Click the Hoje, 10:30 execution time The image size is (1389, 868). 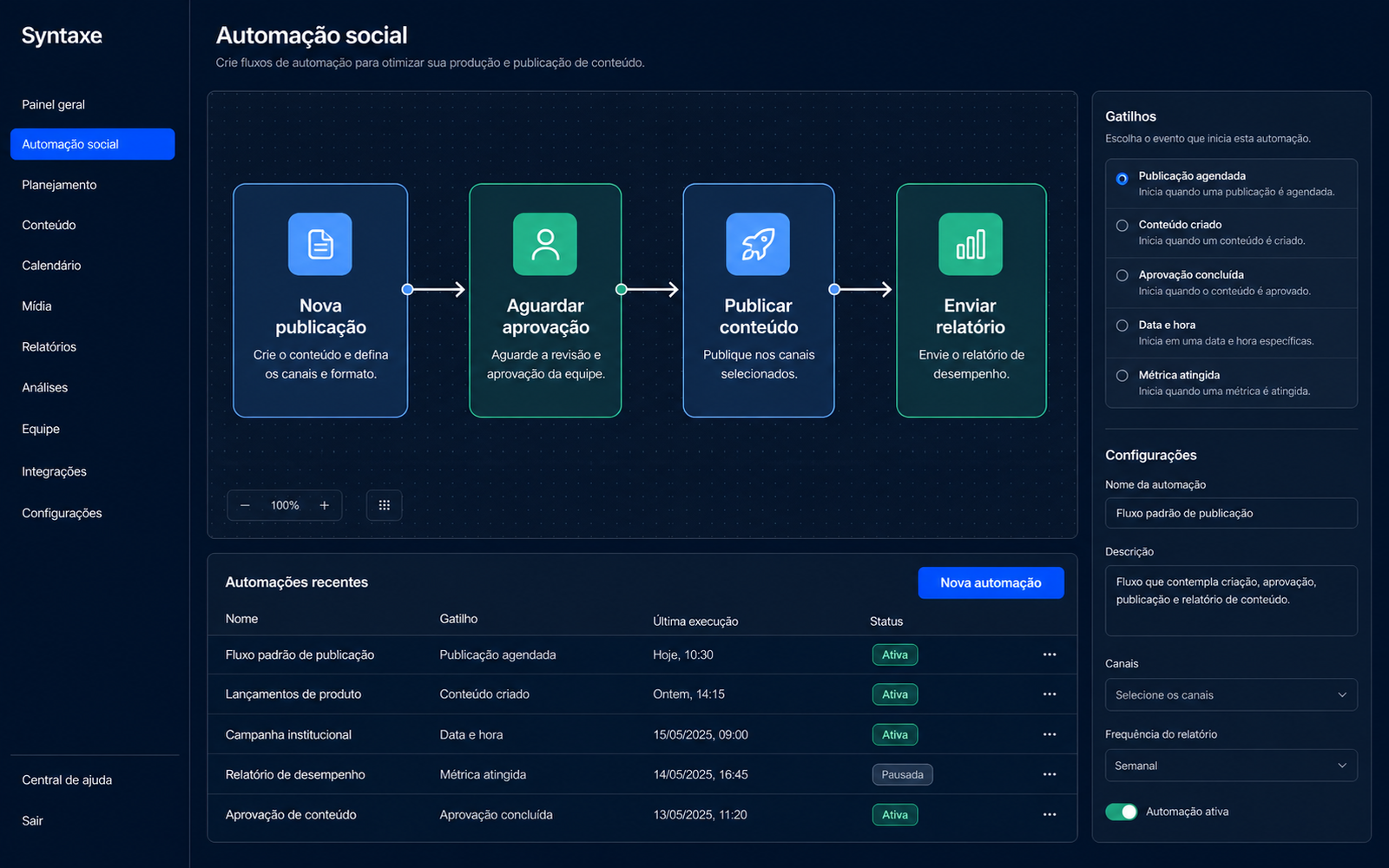click(683, 654)
